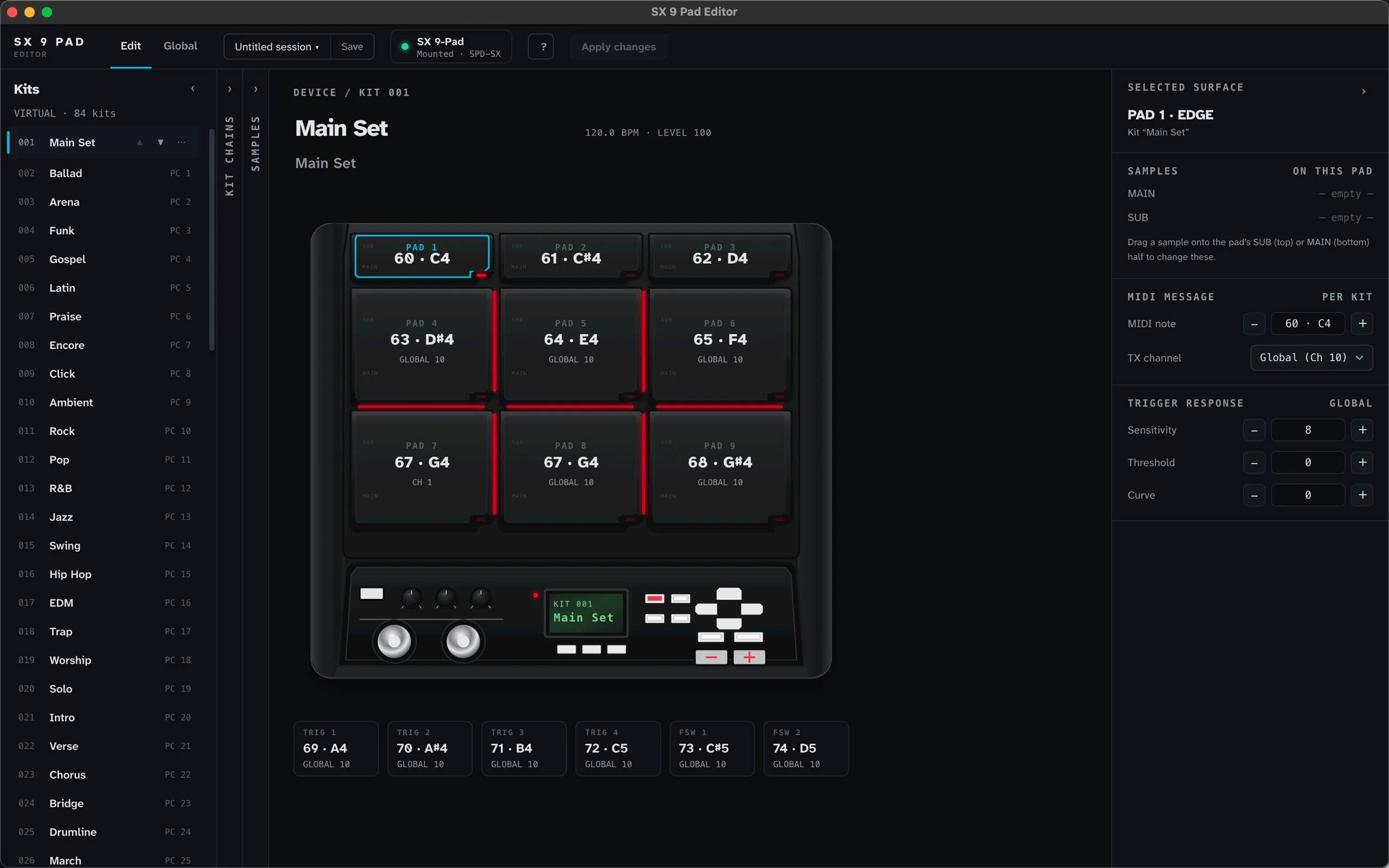
Task: Select Pad 4 showing 63 · D#4
Action: point(422,344)
